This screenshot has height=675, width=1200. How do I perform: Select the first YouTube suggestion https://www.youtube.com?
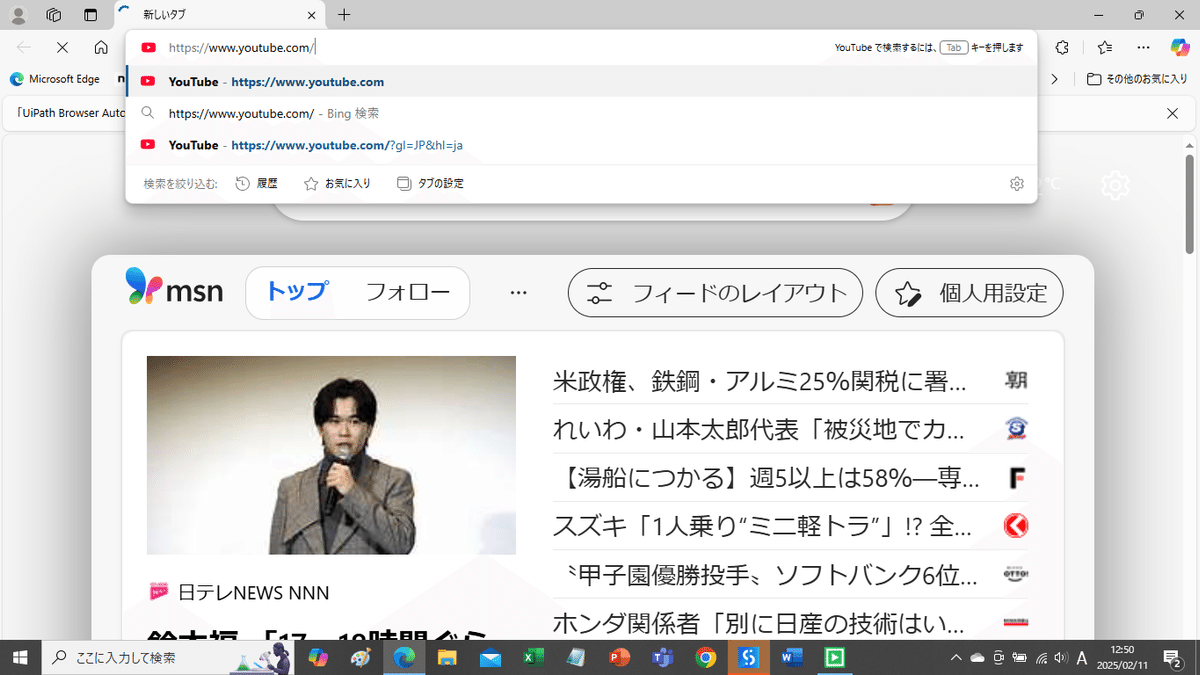[581, 81]
